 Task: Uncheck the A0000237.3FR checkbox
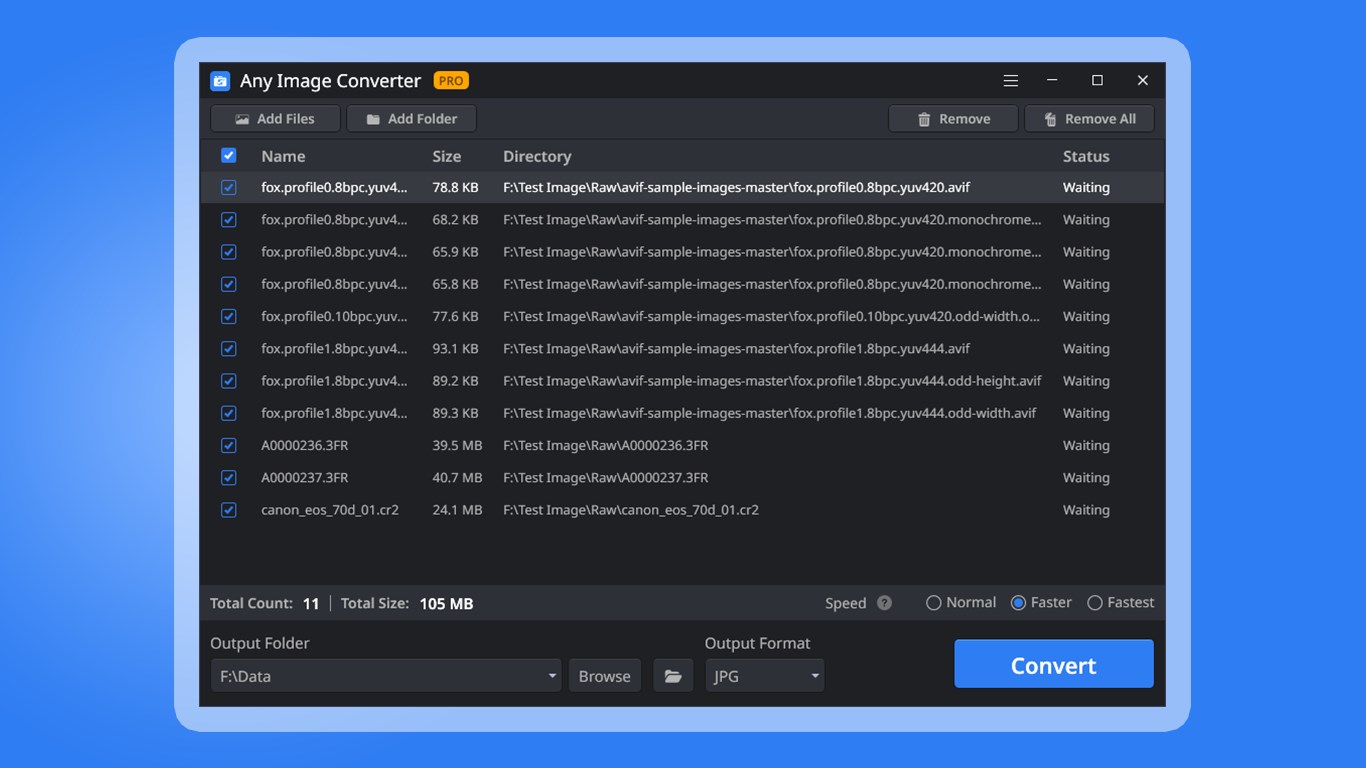click(229, 477)
